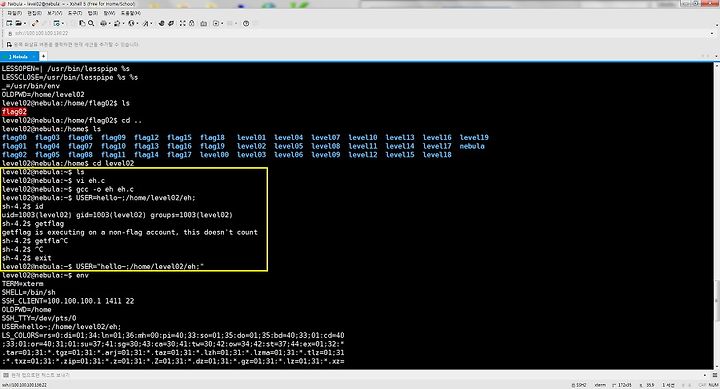
Task: Expand the Open session dropdown arrow
Action: click(25, 23)
